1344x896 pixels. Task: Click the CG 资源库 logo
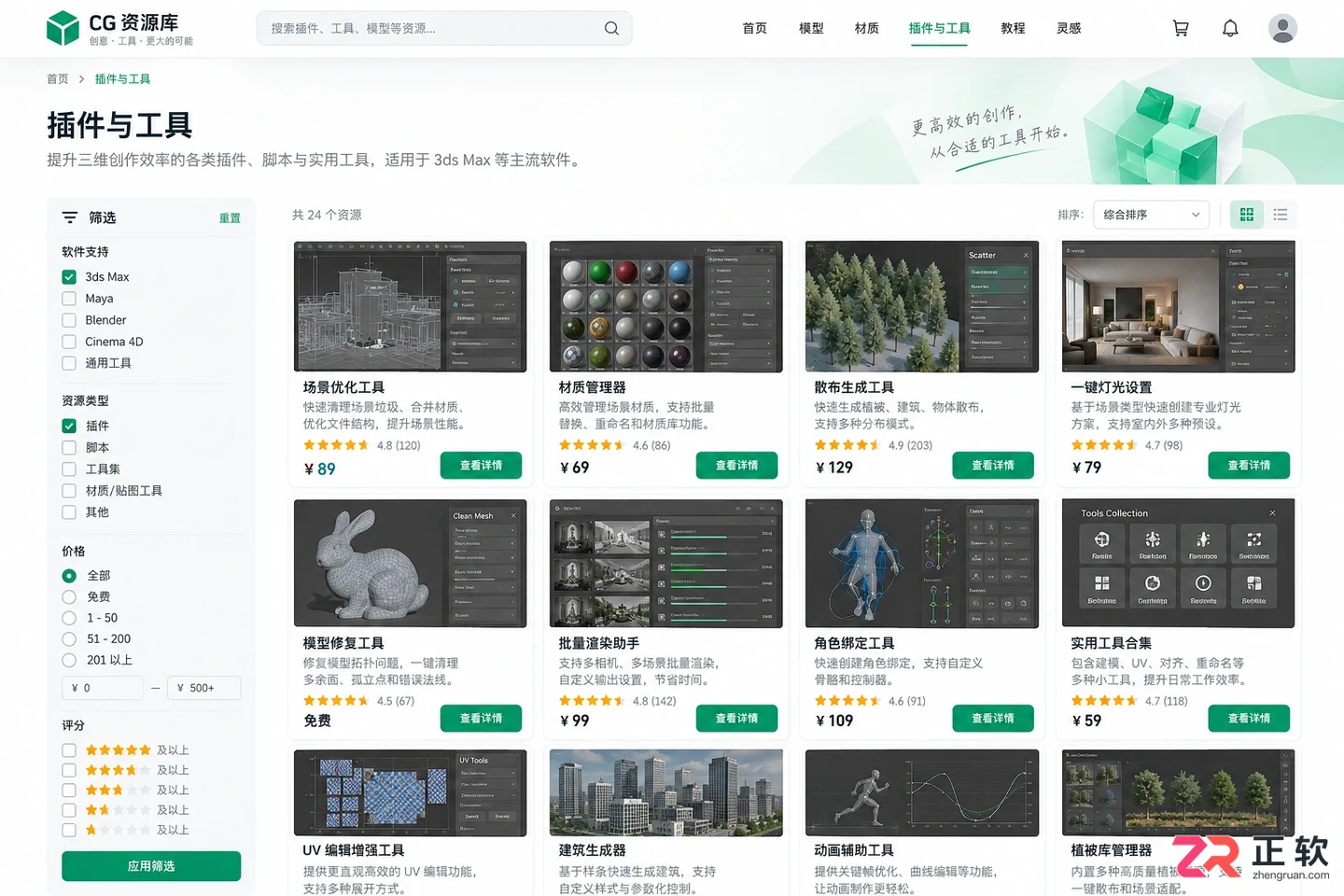click(x=119, y=28)
